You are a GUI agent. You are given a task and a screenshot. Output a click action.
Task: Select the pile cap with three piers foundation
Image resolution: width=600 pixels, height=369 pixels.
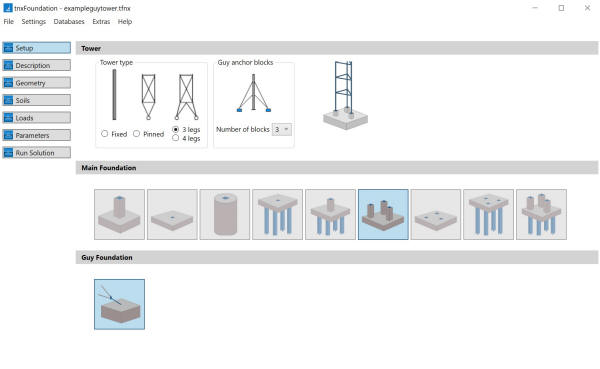point(541,214)
